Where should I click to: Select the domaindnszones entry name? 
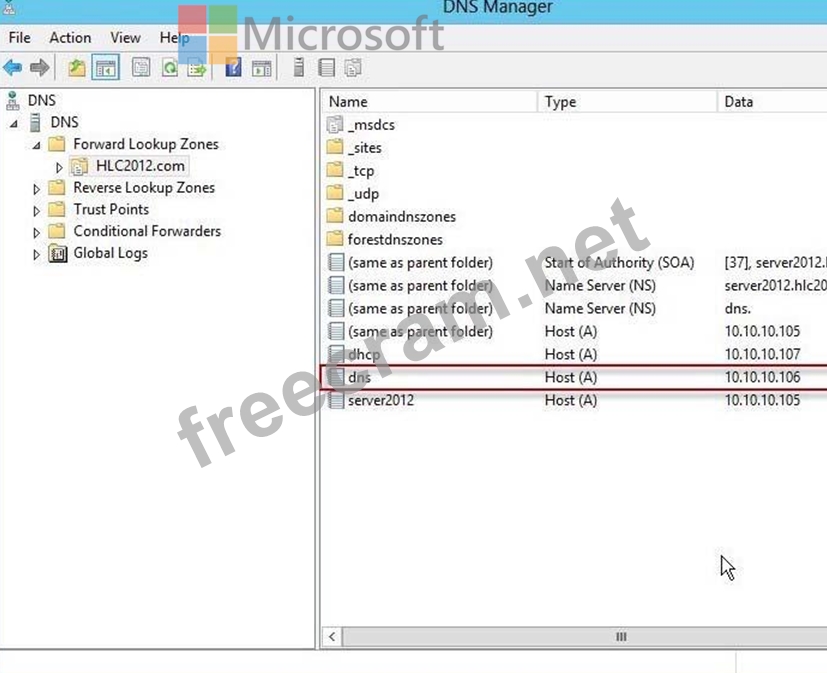tap(402, 216)
